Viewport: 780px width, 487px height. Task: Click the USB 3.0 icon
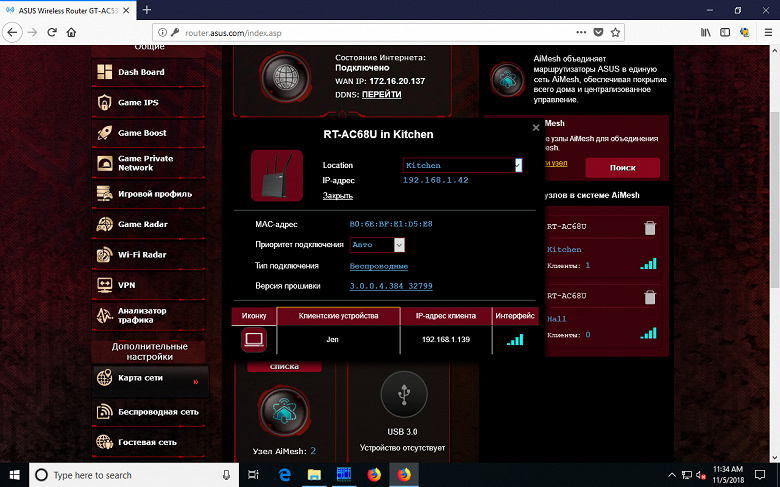(x=404, y=395)
